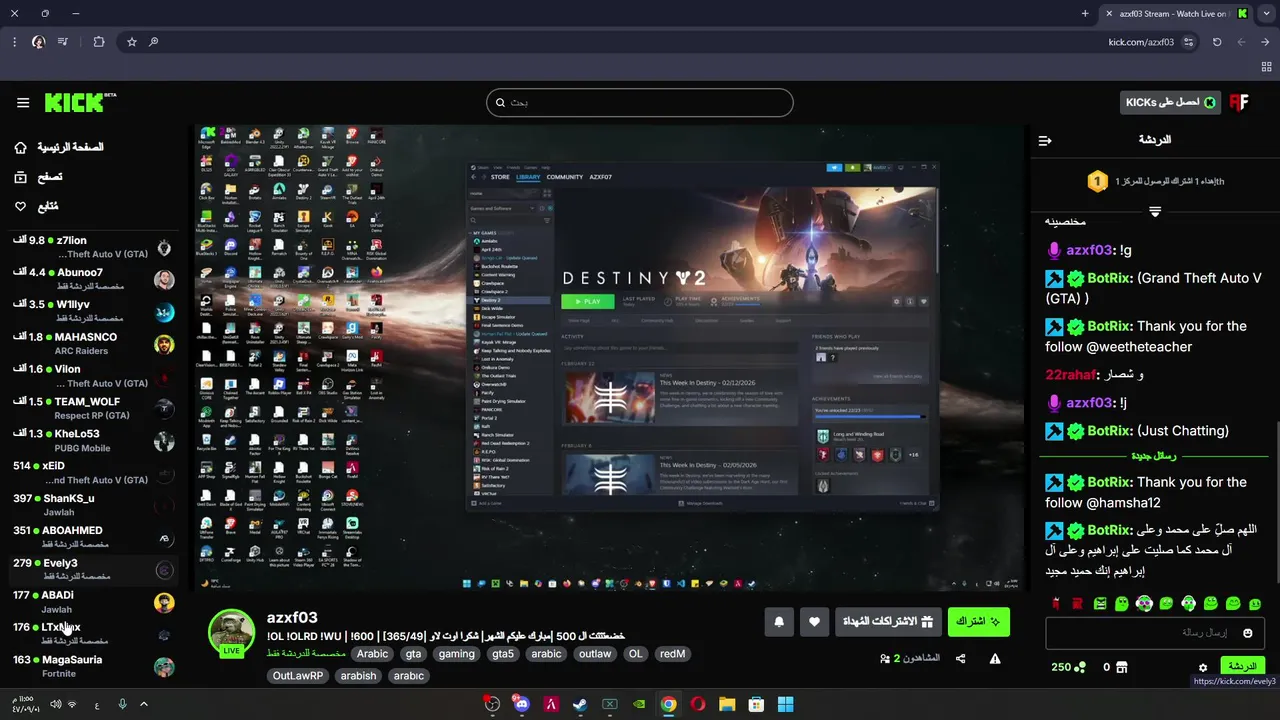Click the viewers count icon
1280x720 pixels.
pos(885,659)
